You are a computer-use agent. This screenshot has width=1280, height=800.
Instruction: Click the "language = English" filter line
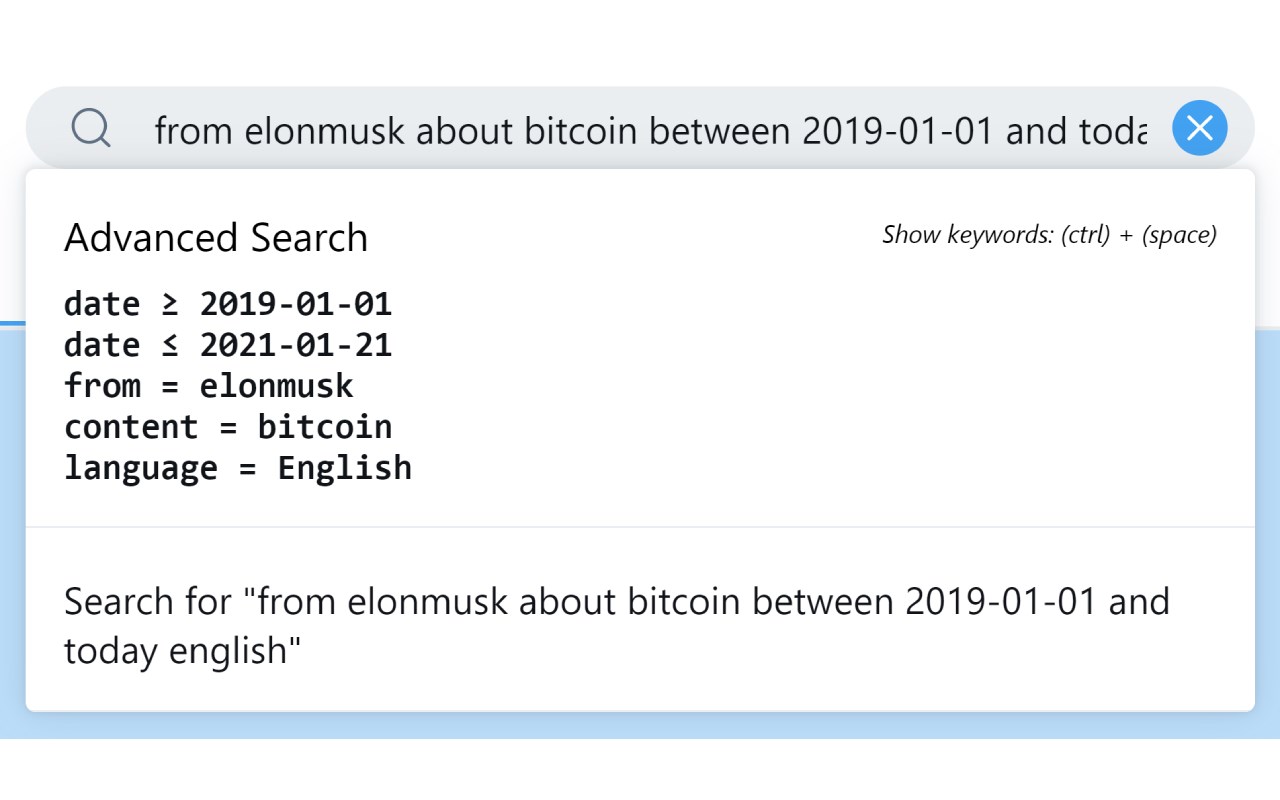(x=238, y=468)
